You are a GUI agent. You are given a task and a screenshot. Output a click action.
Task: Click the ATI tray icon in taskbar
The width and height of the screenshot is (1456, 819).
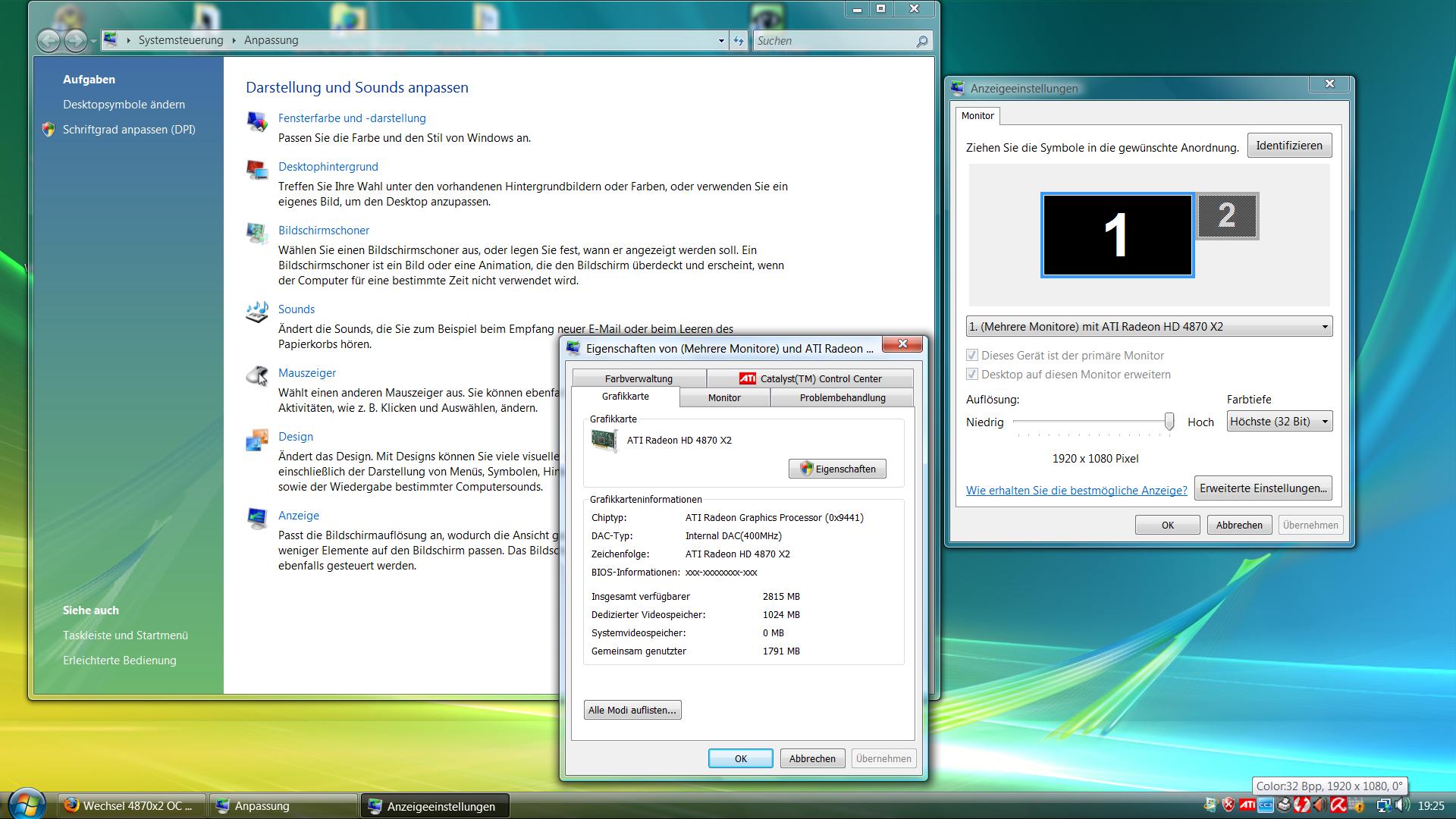tap(1247, 805)
